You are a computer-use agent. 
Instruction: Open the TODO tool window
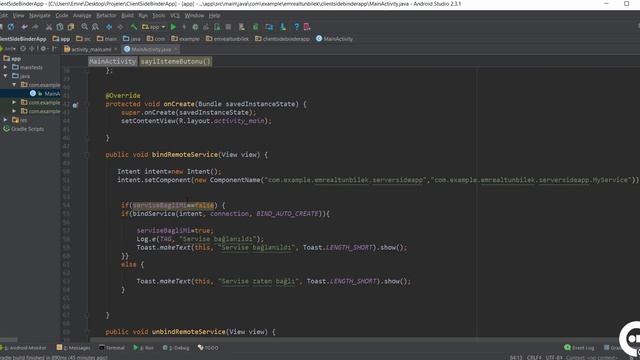pyautogui.click(x=208, y=348)
